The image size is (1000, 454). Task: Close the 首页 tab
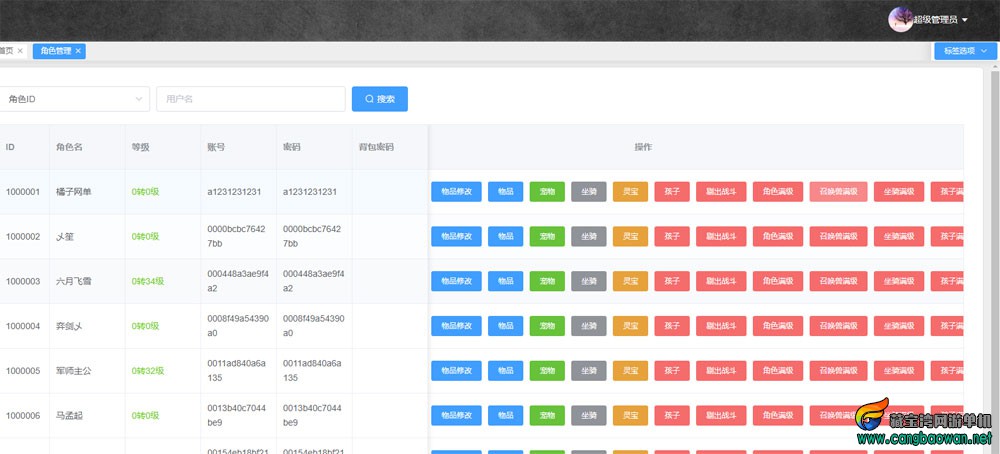(20, 51)
